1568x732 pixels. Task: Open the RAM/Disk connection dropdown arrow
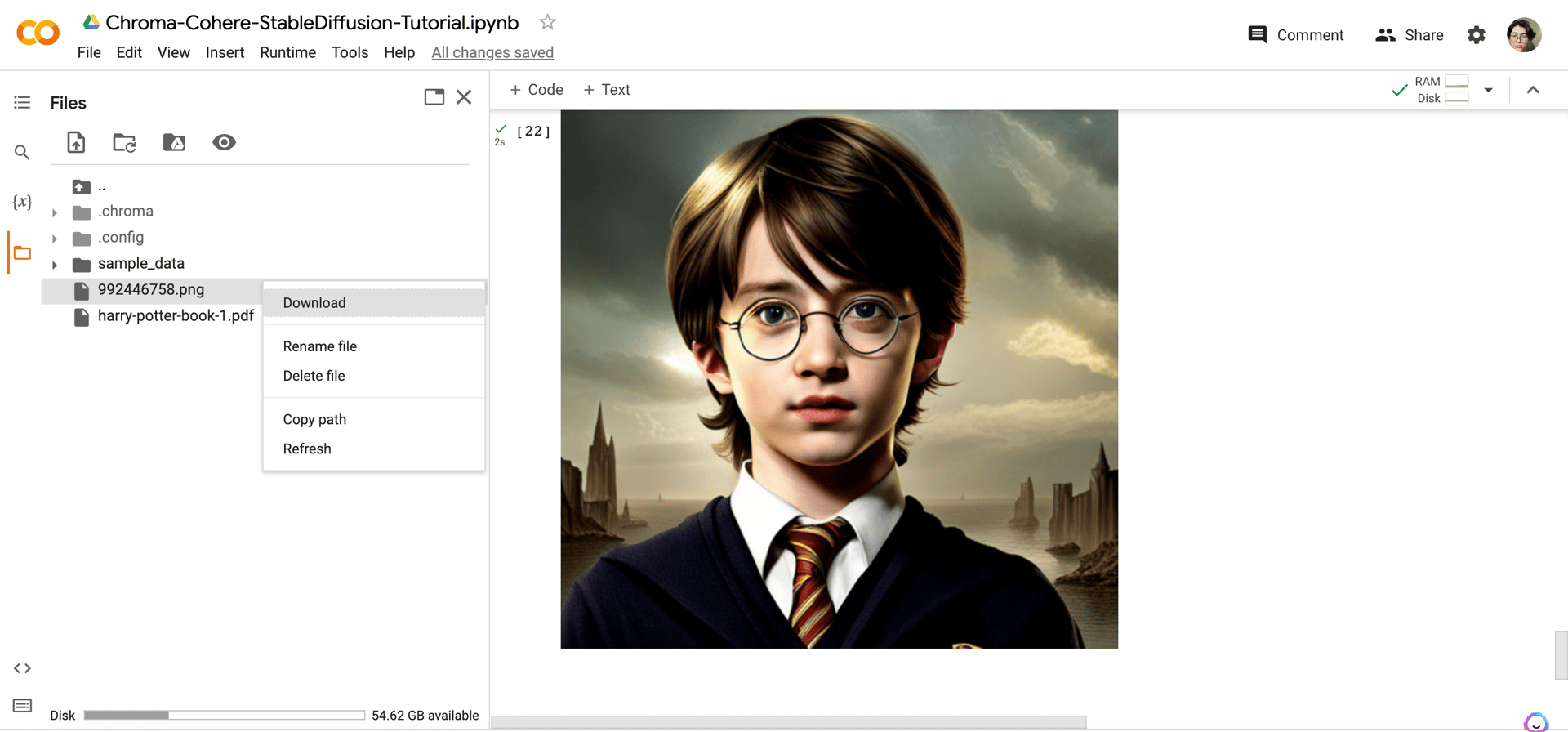[x=1488, y=90]
